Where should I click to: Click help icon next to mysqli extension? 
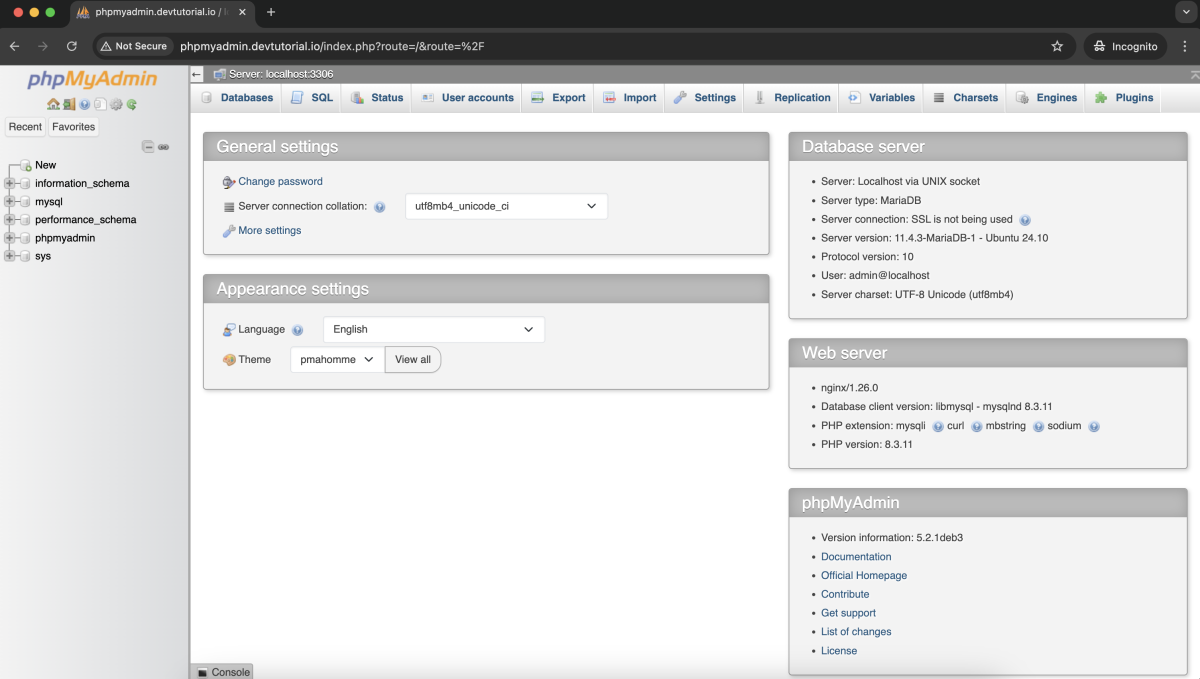[938, 426]
